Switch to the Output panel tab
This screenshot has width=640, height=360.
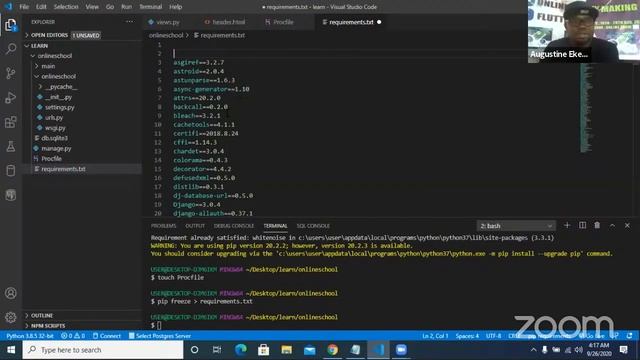point(195,226)
